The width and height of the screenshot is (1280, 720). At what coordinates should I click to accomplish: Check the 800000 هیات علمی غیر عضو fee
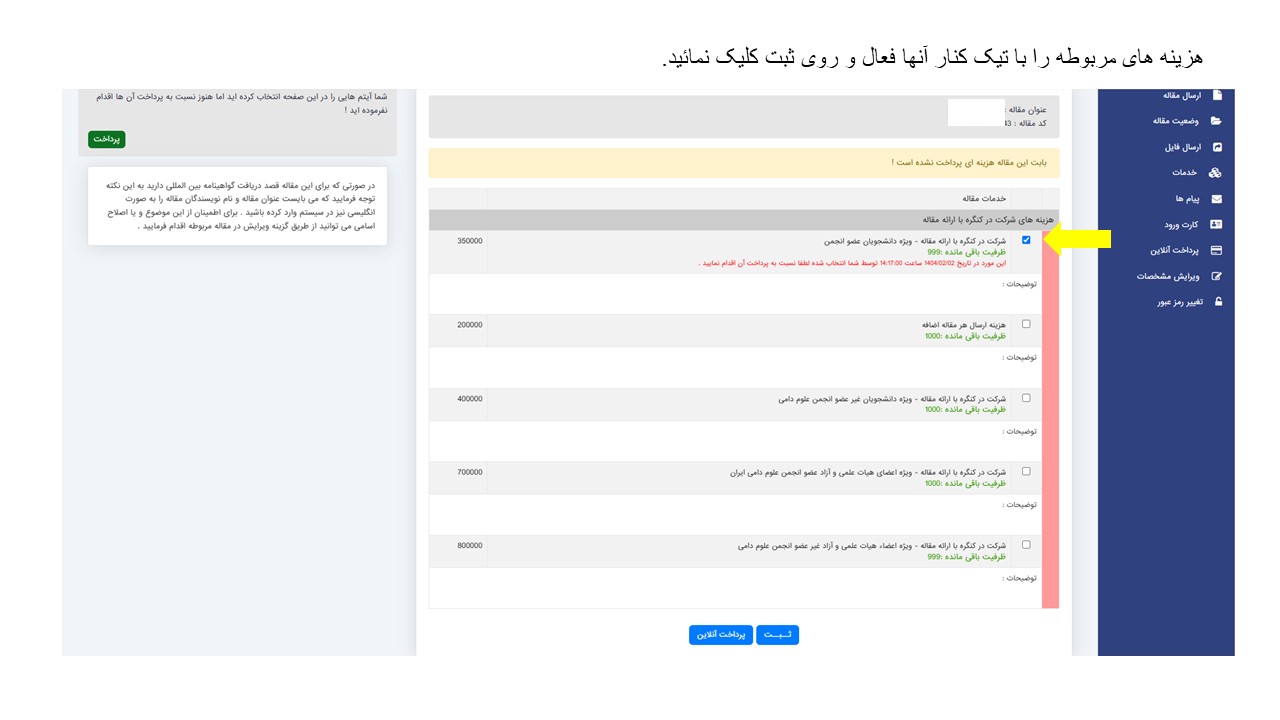pos(1026,545)
